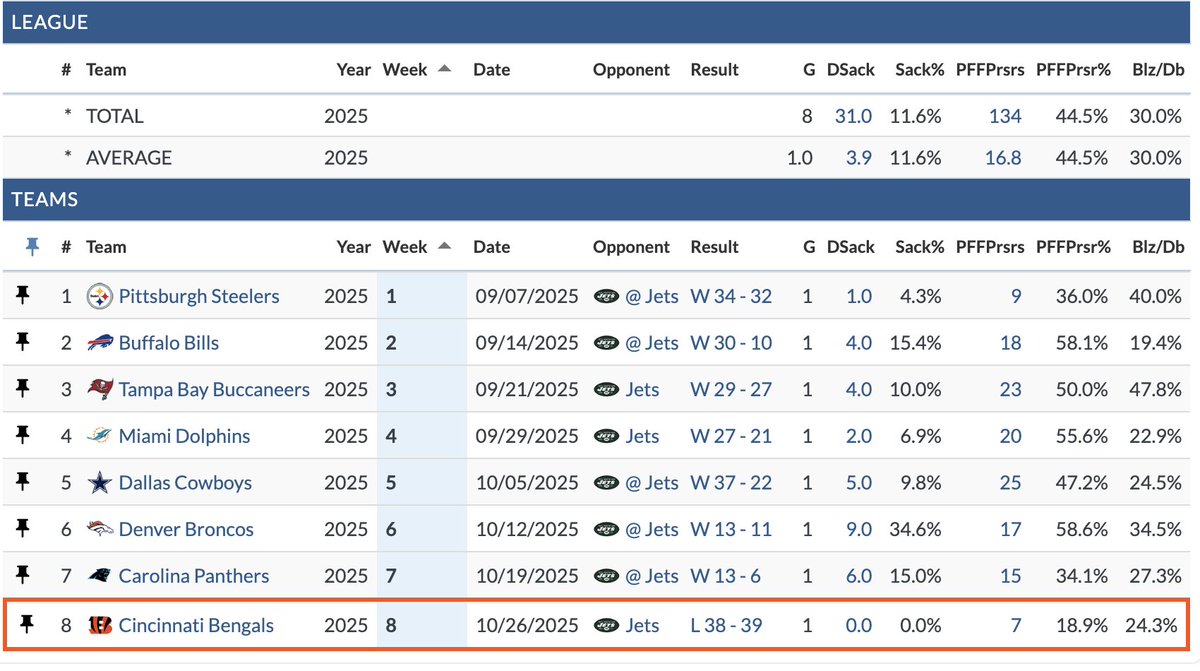Open the Buffalo Bills team link

tap(169, 343)
